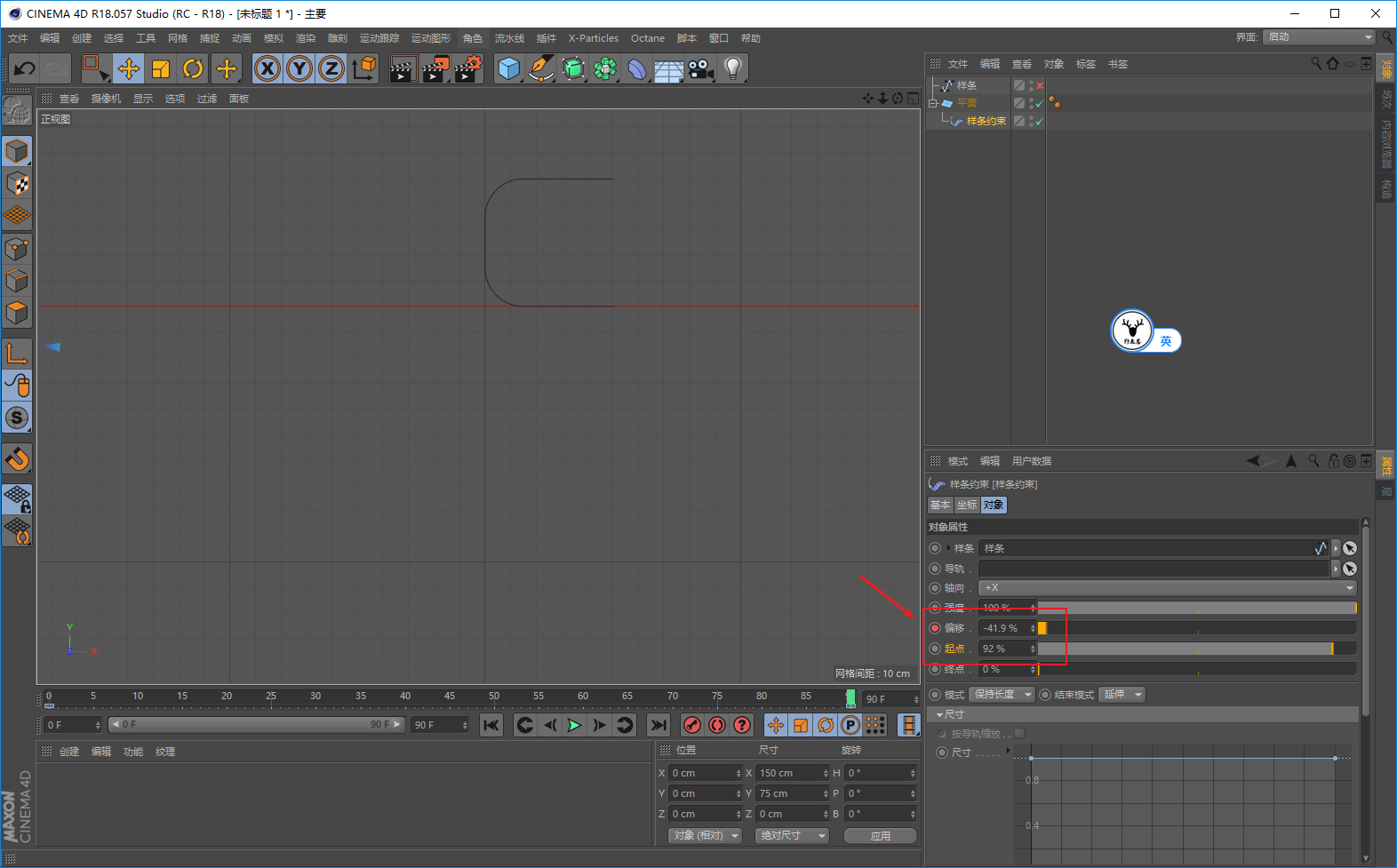Open the 运动图形 menu

coord(431,38)
